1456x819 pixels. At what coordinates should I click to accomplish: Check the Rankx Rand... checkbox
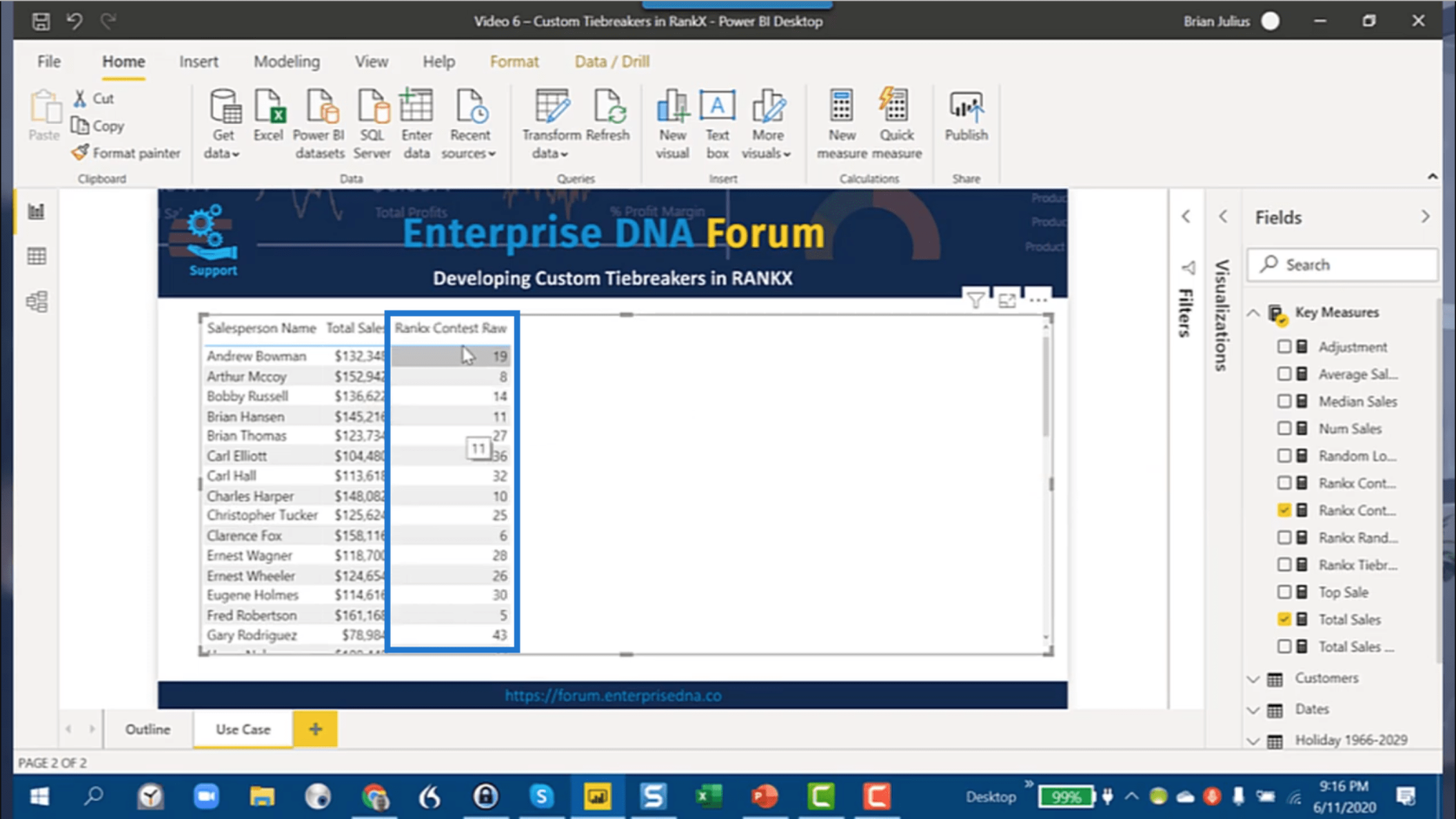tap(1284, 537)
